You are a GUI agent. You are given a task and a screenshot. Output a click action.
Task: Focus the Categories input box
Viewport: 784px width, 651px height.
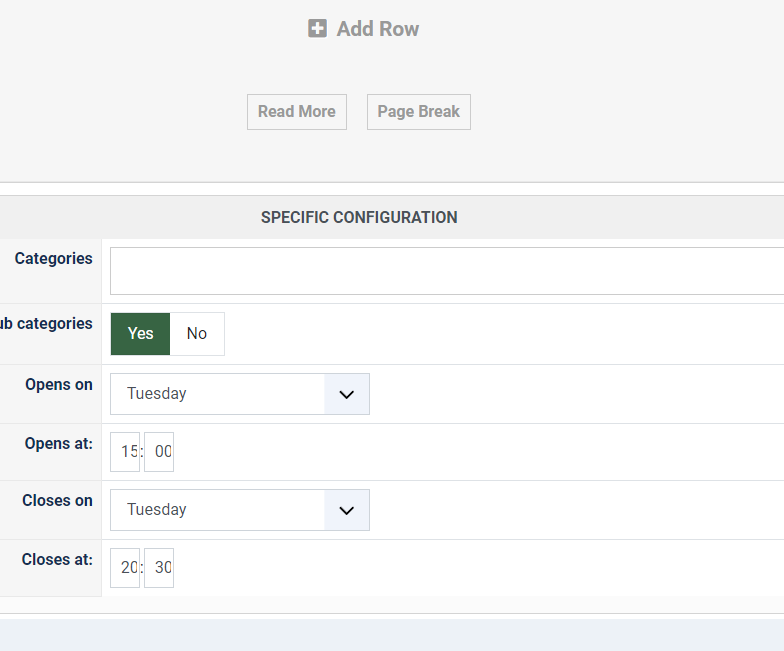[x=446, y=271]
